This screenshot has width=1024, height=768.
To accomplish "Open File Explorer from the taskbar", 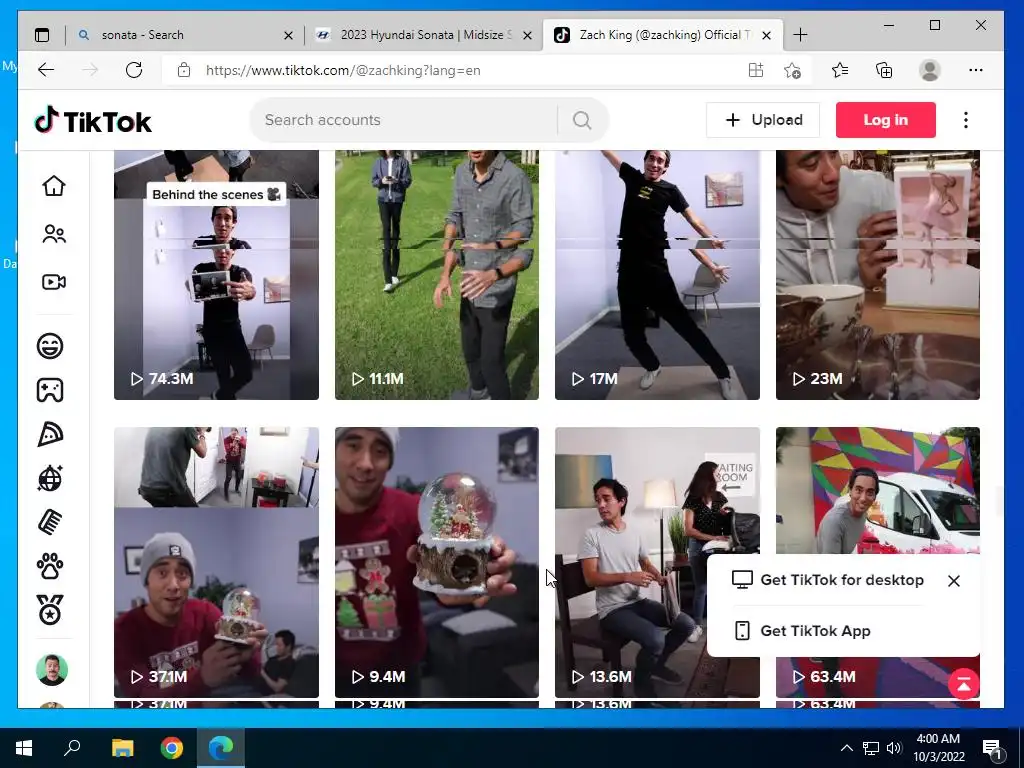I will tap(122, 748).
